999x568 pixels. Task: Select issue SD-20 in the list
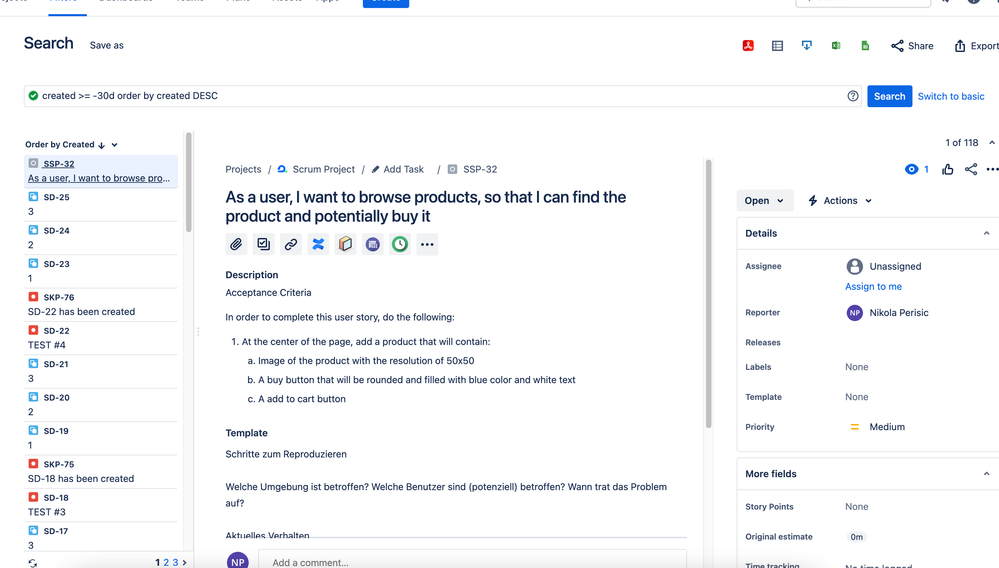tap(101, 405)
